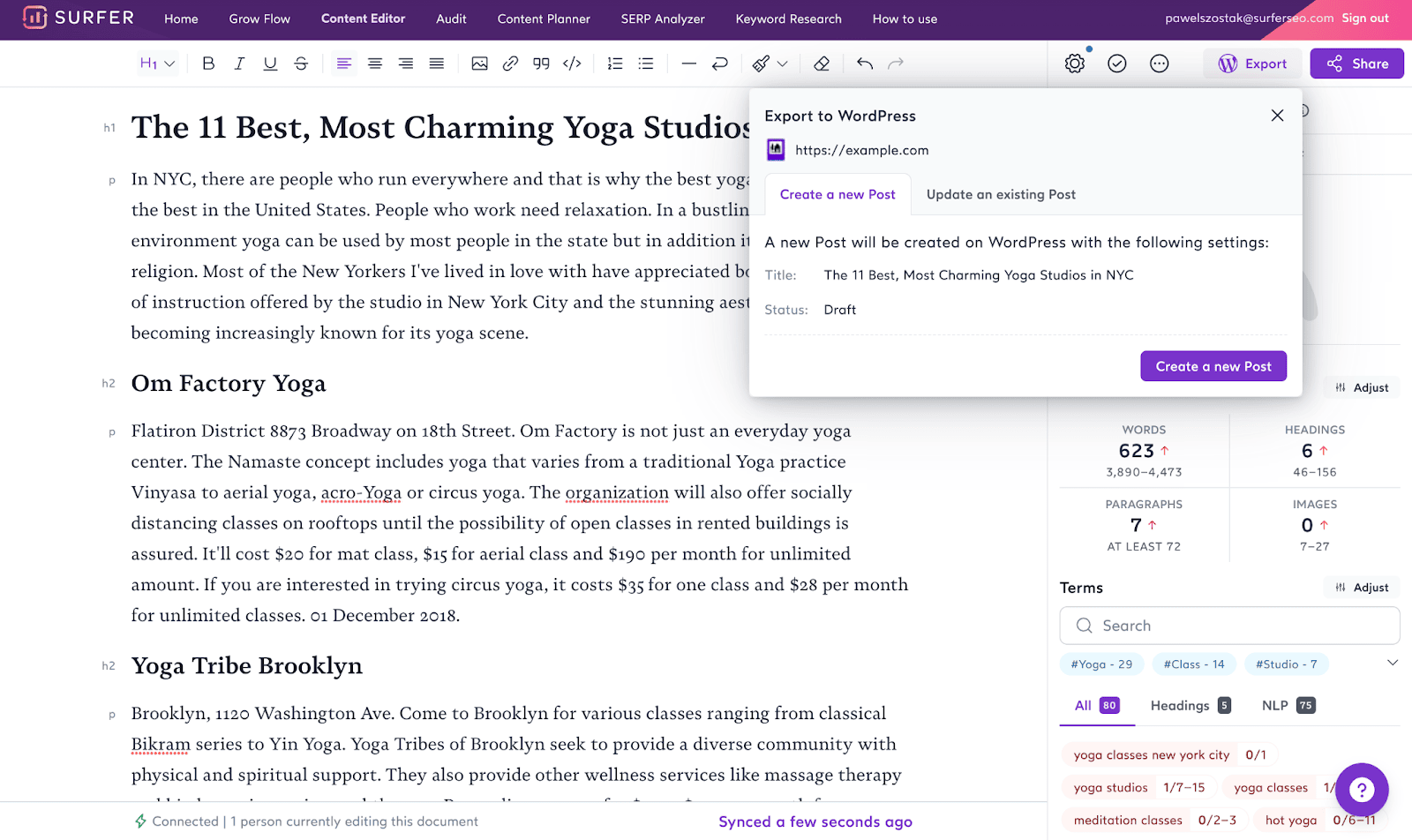Open How to use page
Screen dimensions: 1412x840
[905, 19]
